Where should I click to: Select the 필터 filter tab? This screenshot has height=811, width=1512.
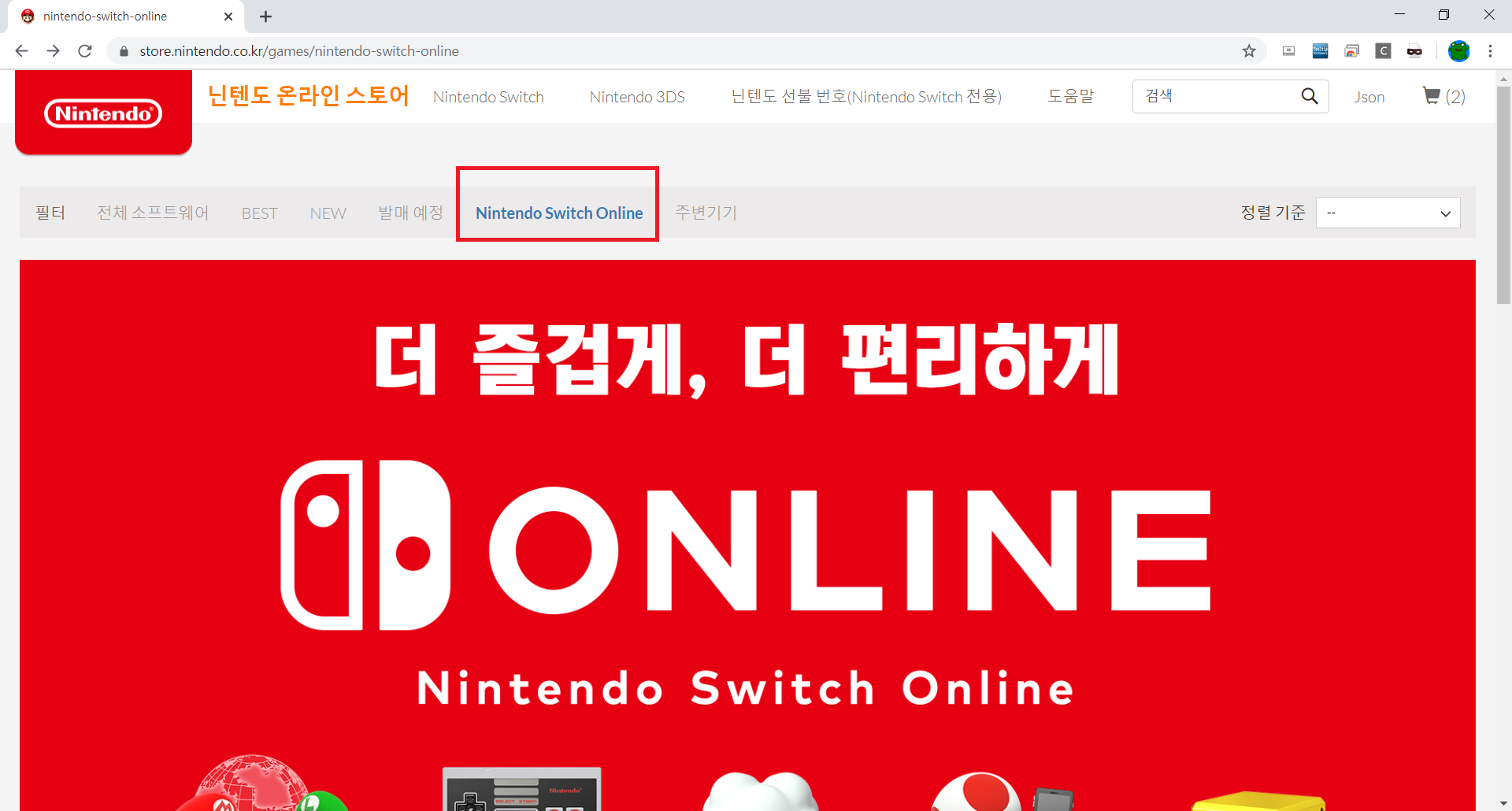click(x=50, y=213)
